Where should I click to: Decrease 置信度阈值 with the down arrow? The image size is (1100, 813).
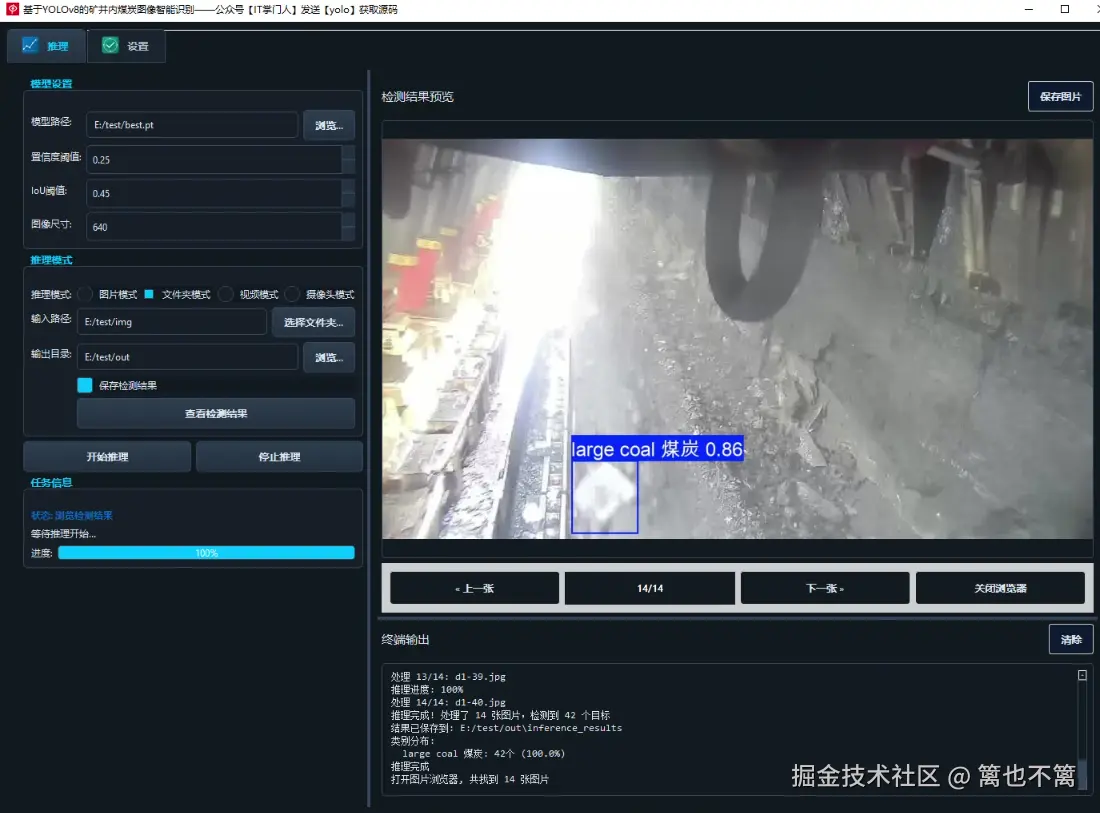pos(348,166)
